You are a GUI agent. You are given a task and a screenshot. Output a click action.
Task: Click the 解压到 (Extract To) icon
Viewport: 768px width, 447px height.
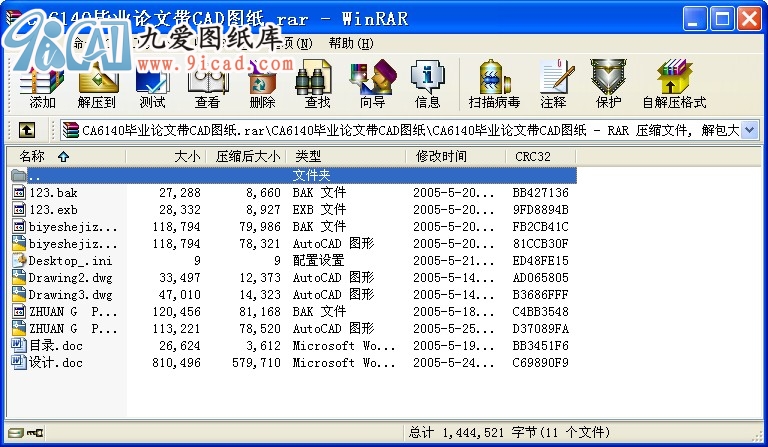point(97,84)
